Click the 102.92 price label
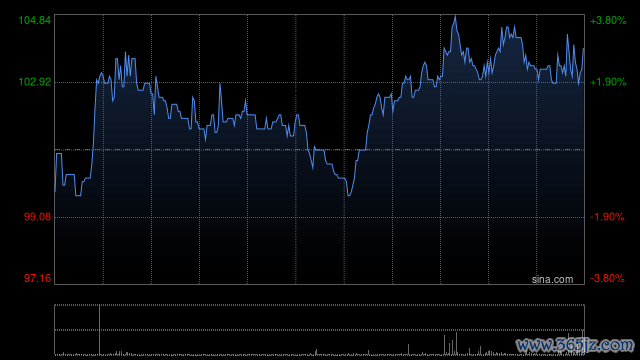Viewport: 640px width, 360px height. pos(35,82)
